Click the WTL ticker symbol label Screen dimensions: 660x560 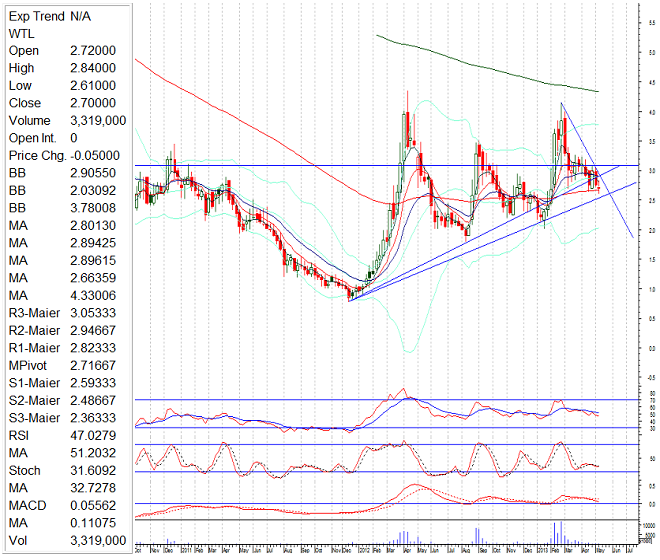[x=22, y=33]
